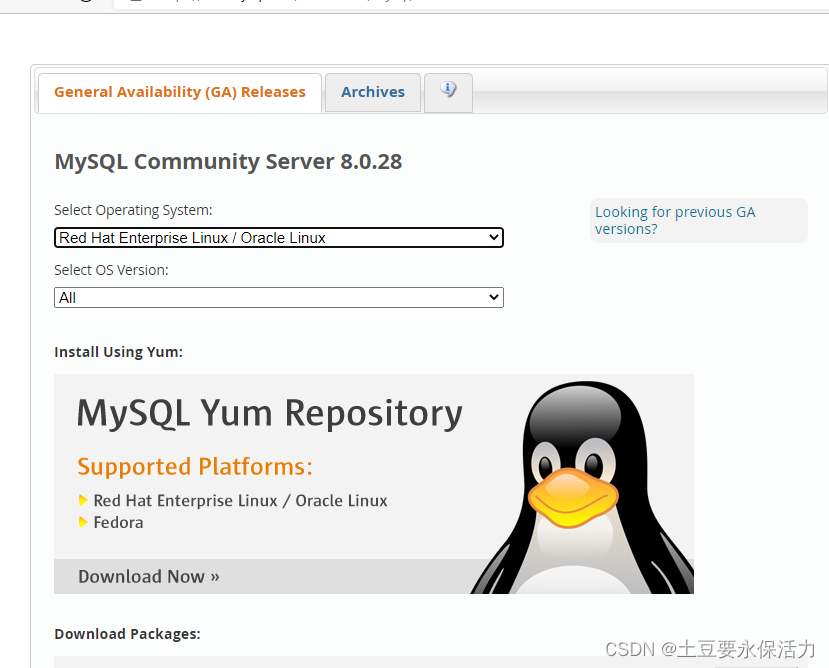Expand the Select OS Version dropdown

click(x=279, y=297)
